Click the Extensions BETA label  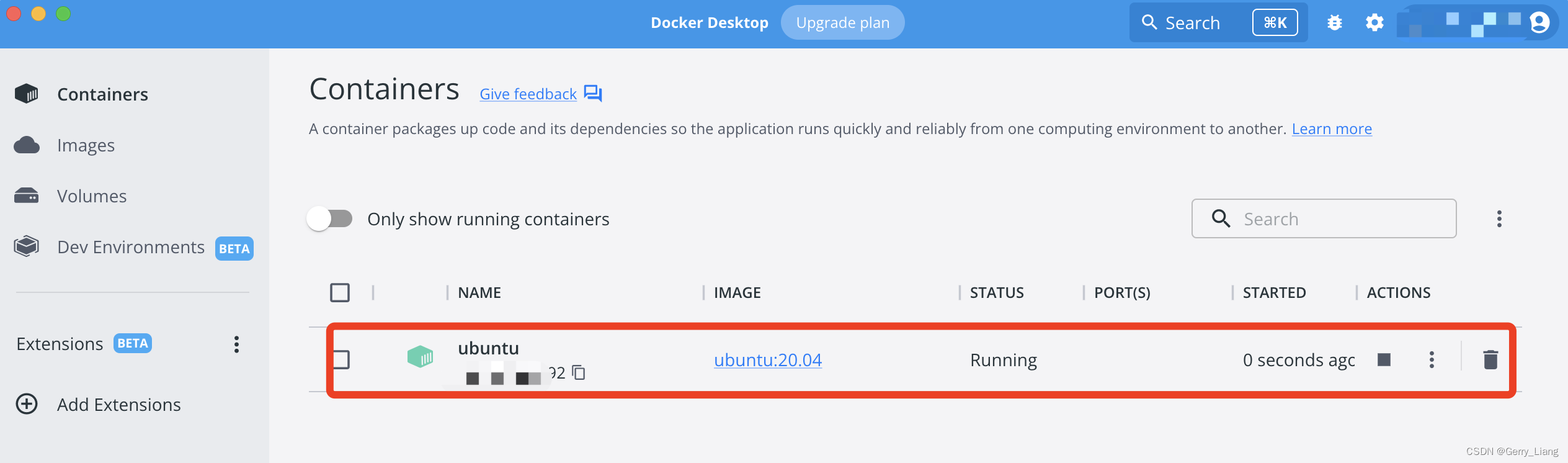coord(133,343)
